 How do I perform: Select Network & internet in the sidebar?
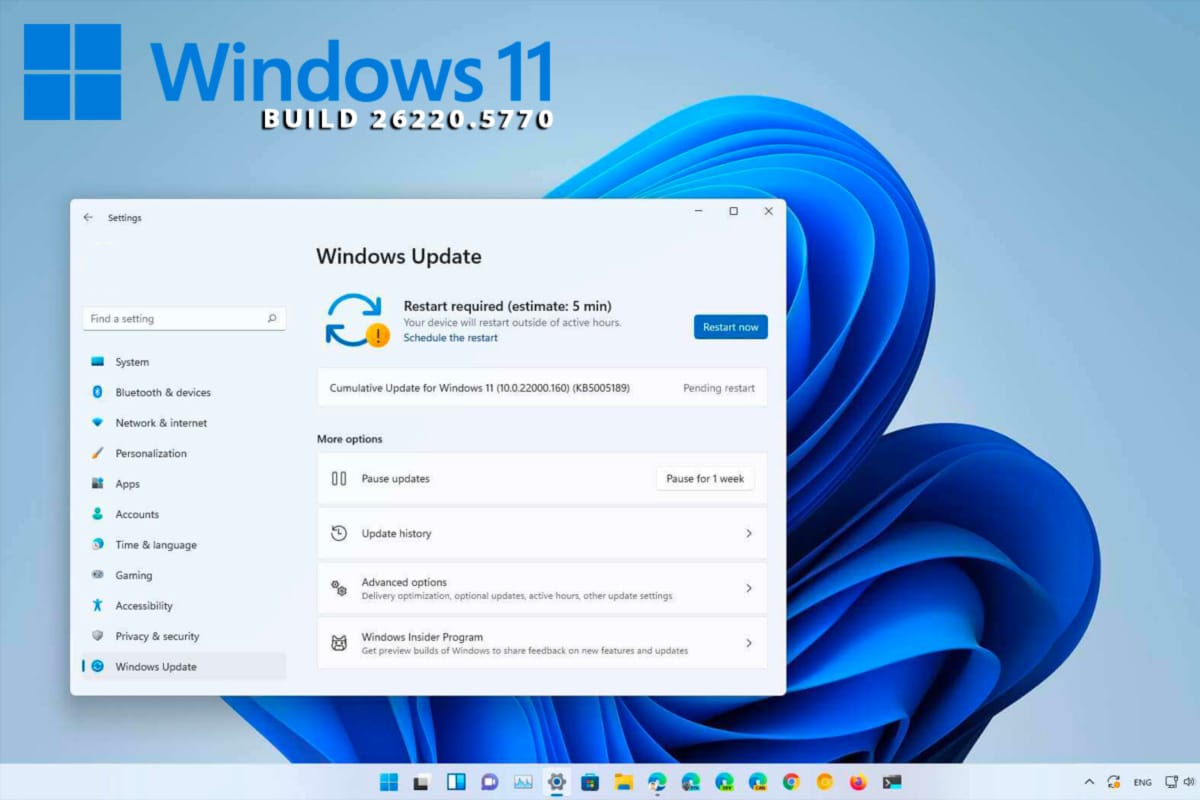click(x=184, y=423)
